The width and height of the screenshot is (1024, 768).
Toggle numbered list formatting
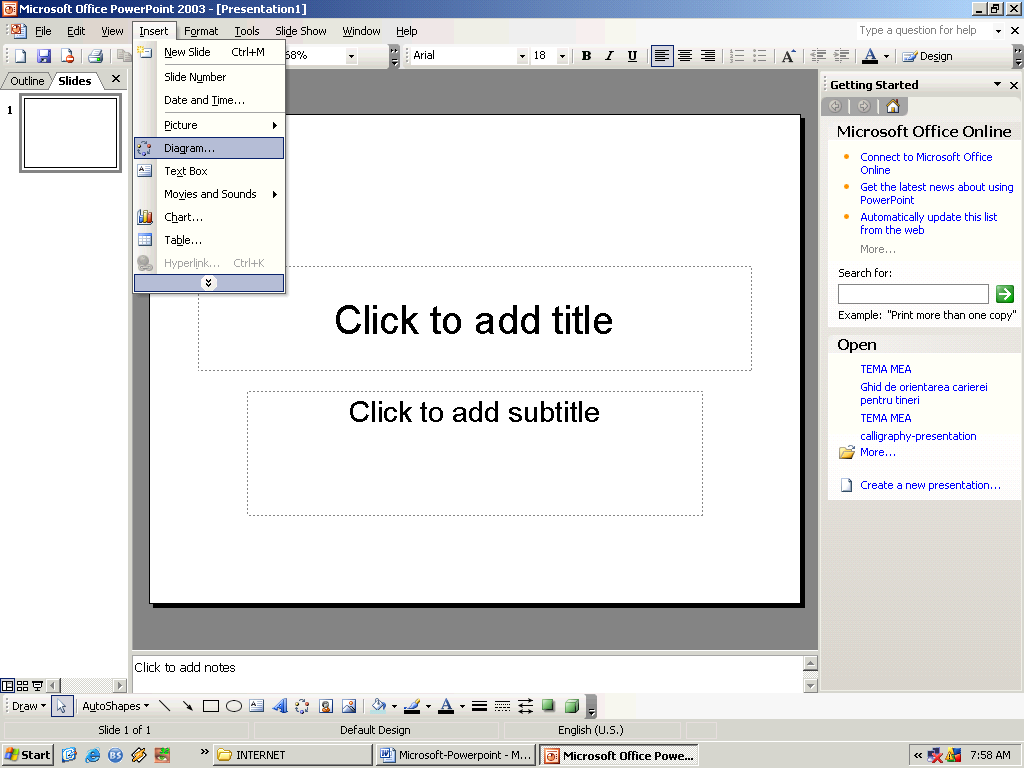click(x=737, y=56)
